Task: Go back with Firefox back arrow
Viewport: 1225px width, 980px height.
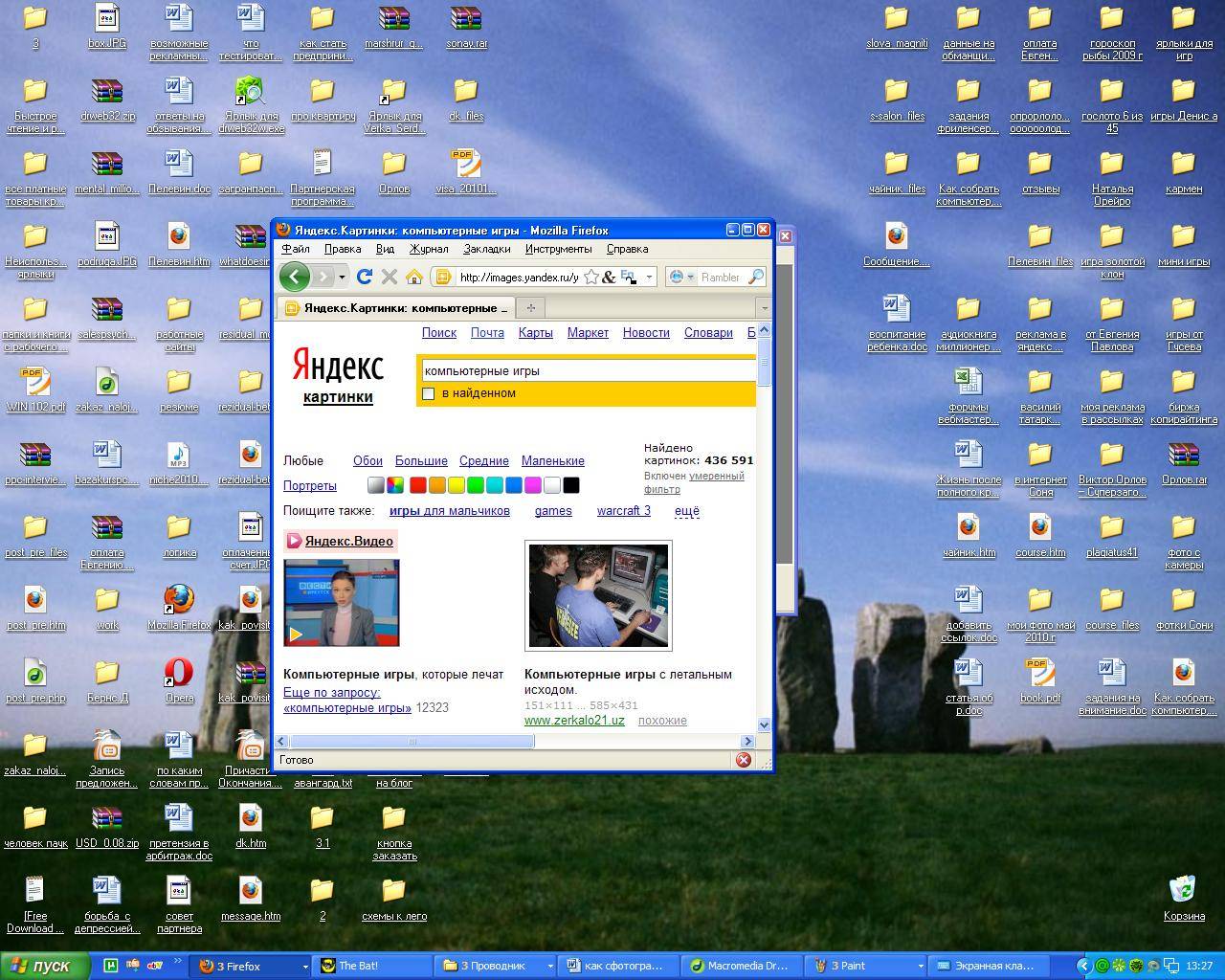Action: coord(294,277)
